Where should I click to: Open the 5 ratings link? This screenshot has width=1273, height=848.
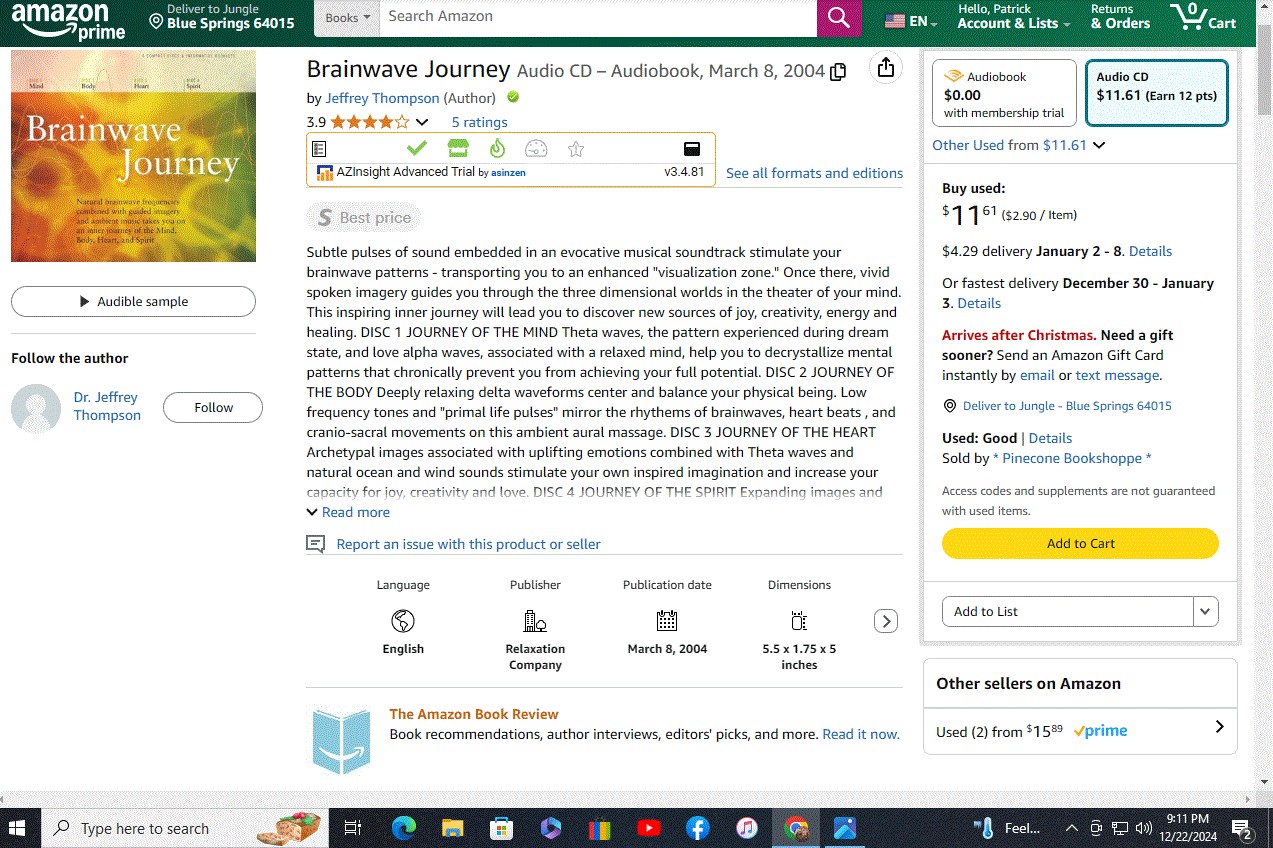479,122
